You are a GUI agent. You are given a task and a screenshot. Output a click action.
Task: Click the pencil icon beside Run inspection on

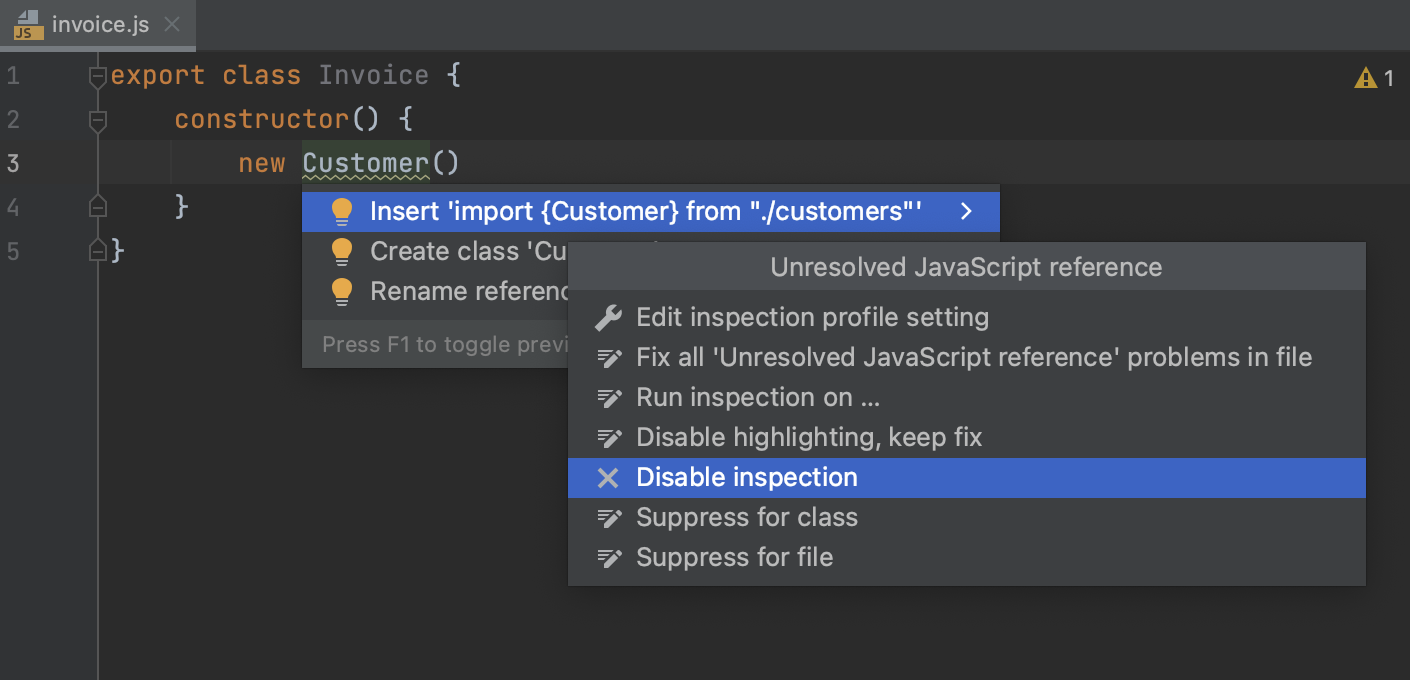(610, 397)
